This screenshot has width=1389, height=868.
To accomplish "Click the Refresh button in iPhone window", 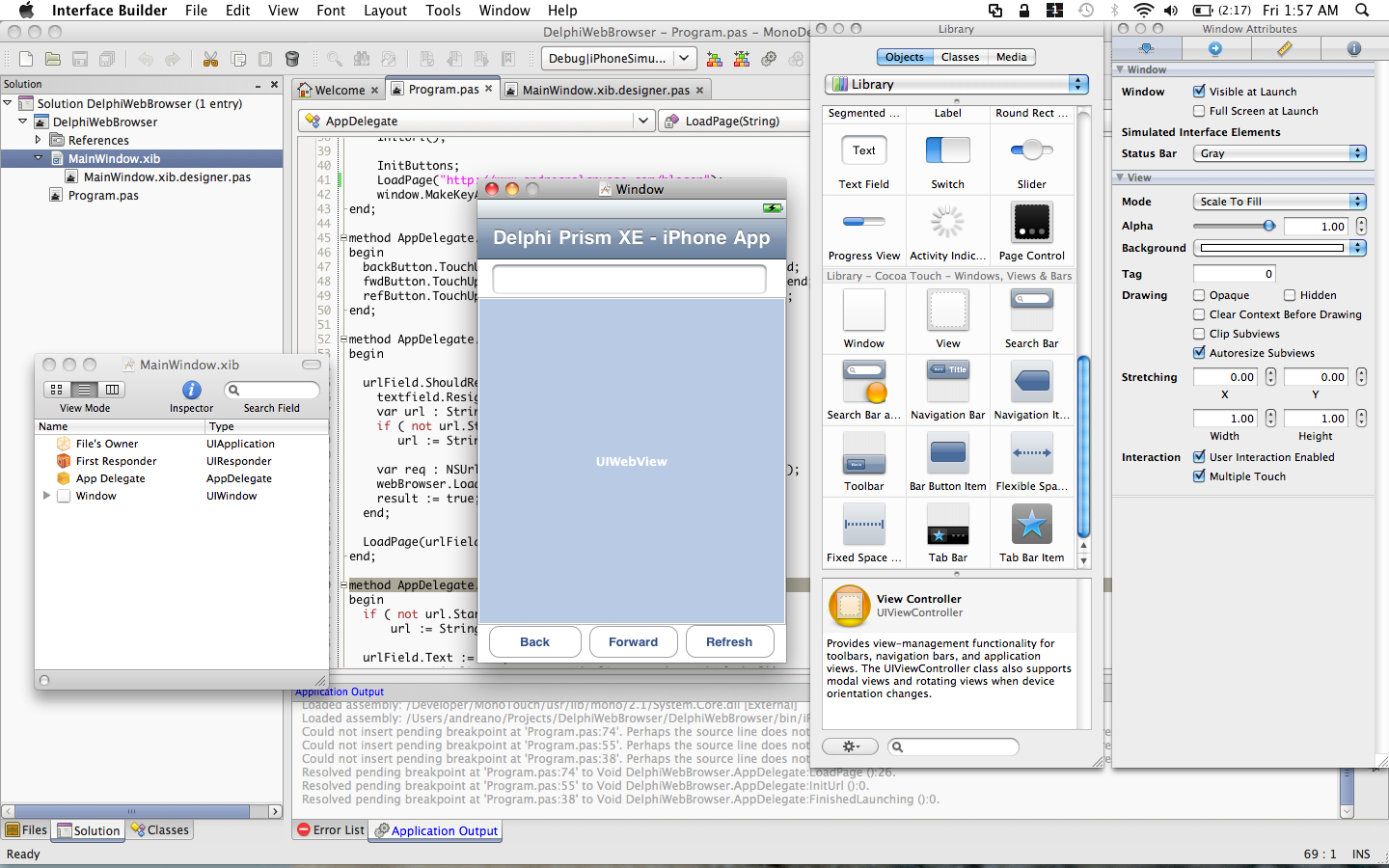I will point(729,642).
